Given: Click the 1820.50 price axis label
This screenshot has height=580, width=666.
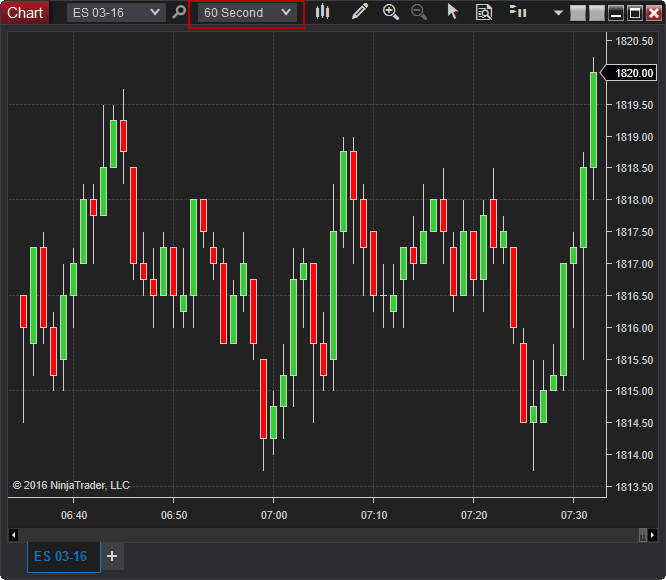Looking at the screenshot, I should (x=634, y=41).
